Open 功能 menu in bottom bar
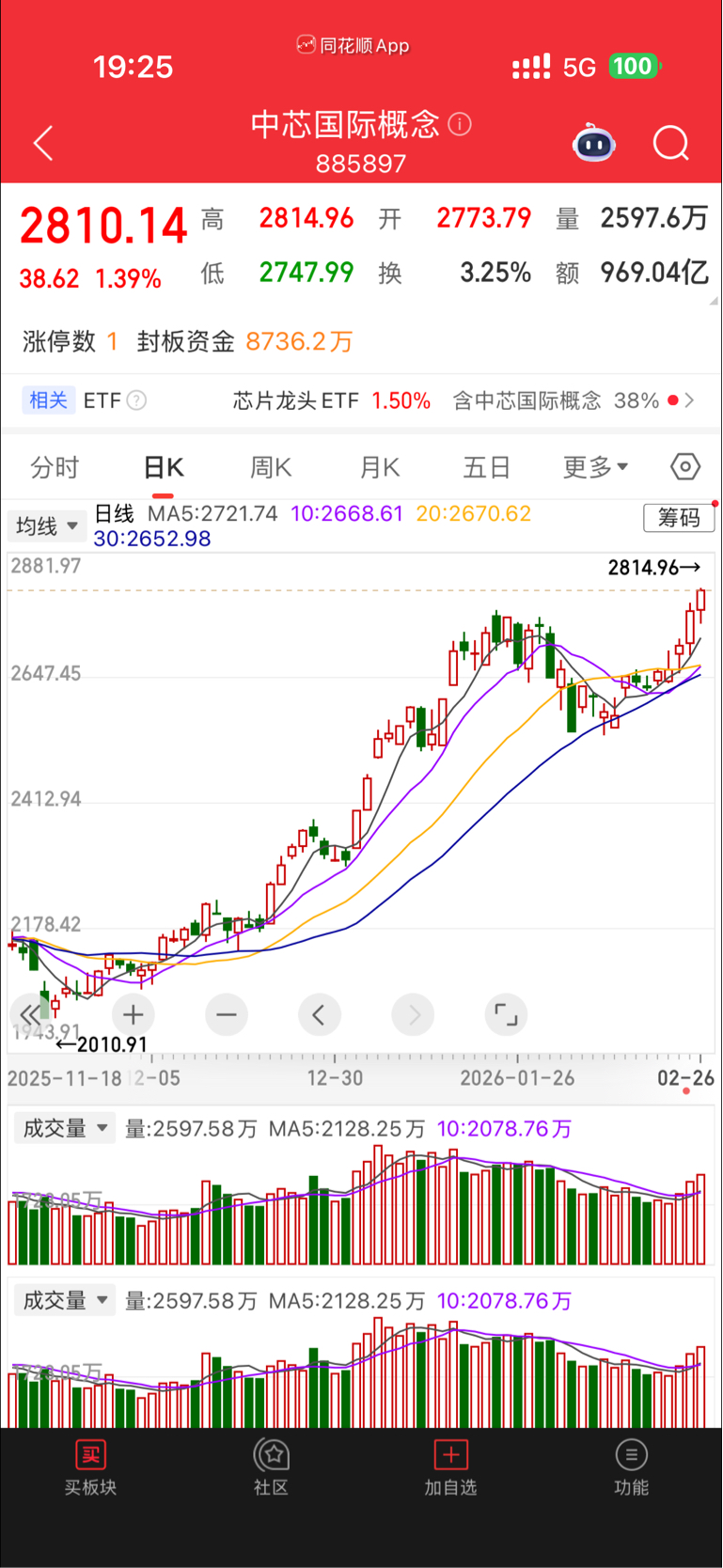 click(631, 1468)
